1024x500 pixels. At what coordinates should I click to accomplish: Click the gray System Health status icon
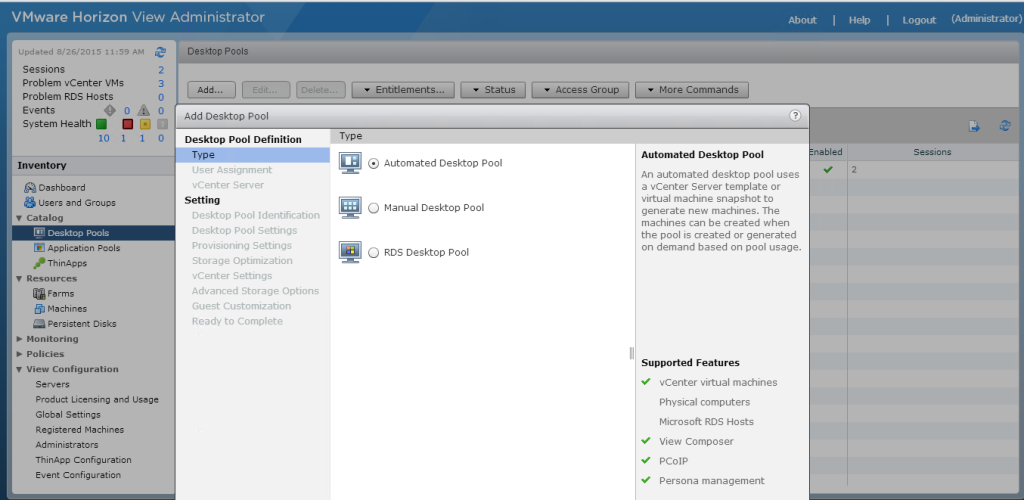tap(162, 124)
